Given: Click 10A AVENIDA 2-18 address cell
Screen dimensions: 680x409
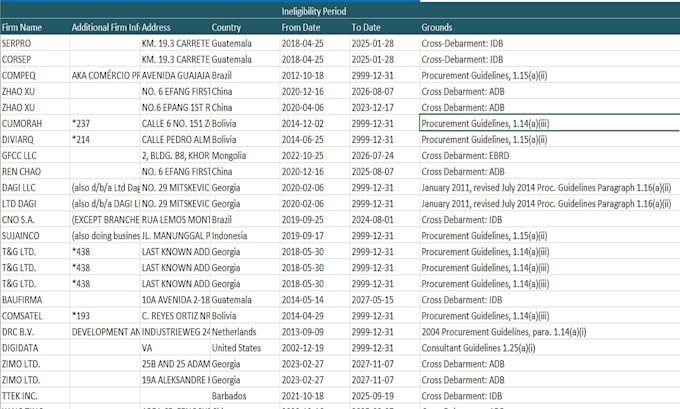Looking at the screenshot, I should click(175, 300).
